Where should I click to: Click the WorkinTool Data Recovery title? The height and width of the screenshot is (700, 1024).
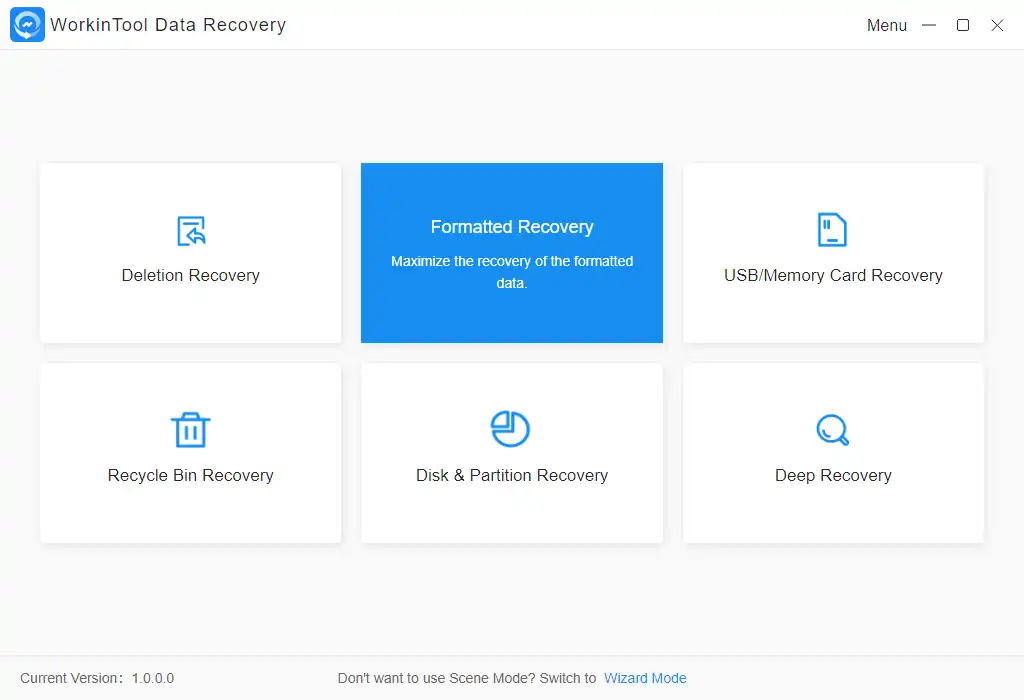tap(168, 25)
